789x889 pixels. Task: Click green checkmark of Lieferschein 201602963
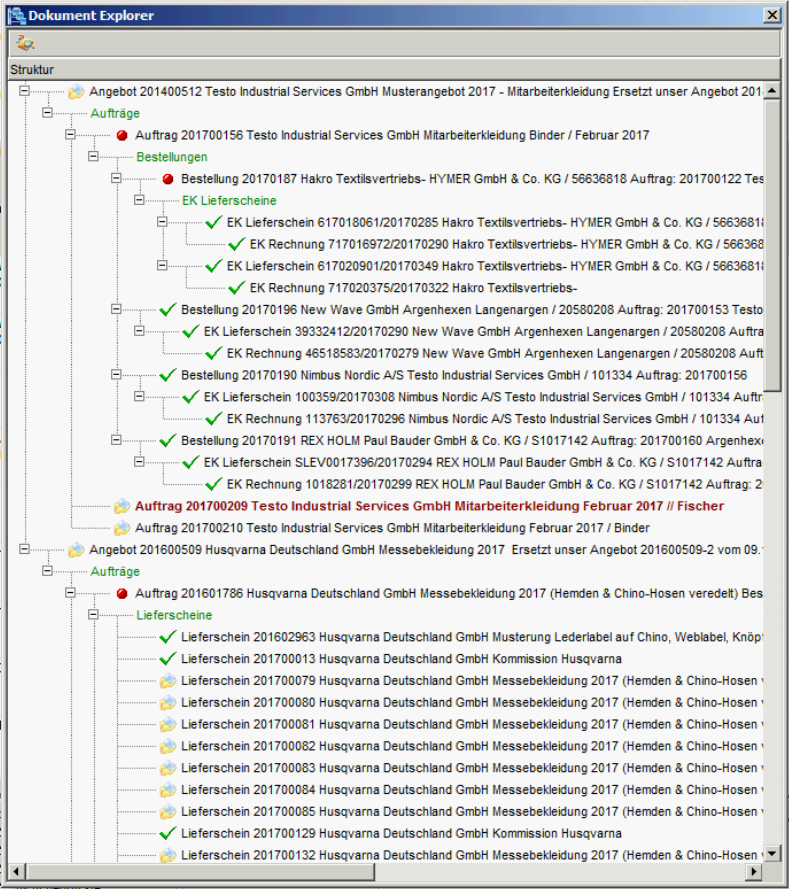pyautogui.click(x=167, y=637)
